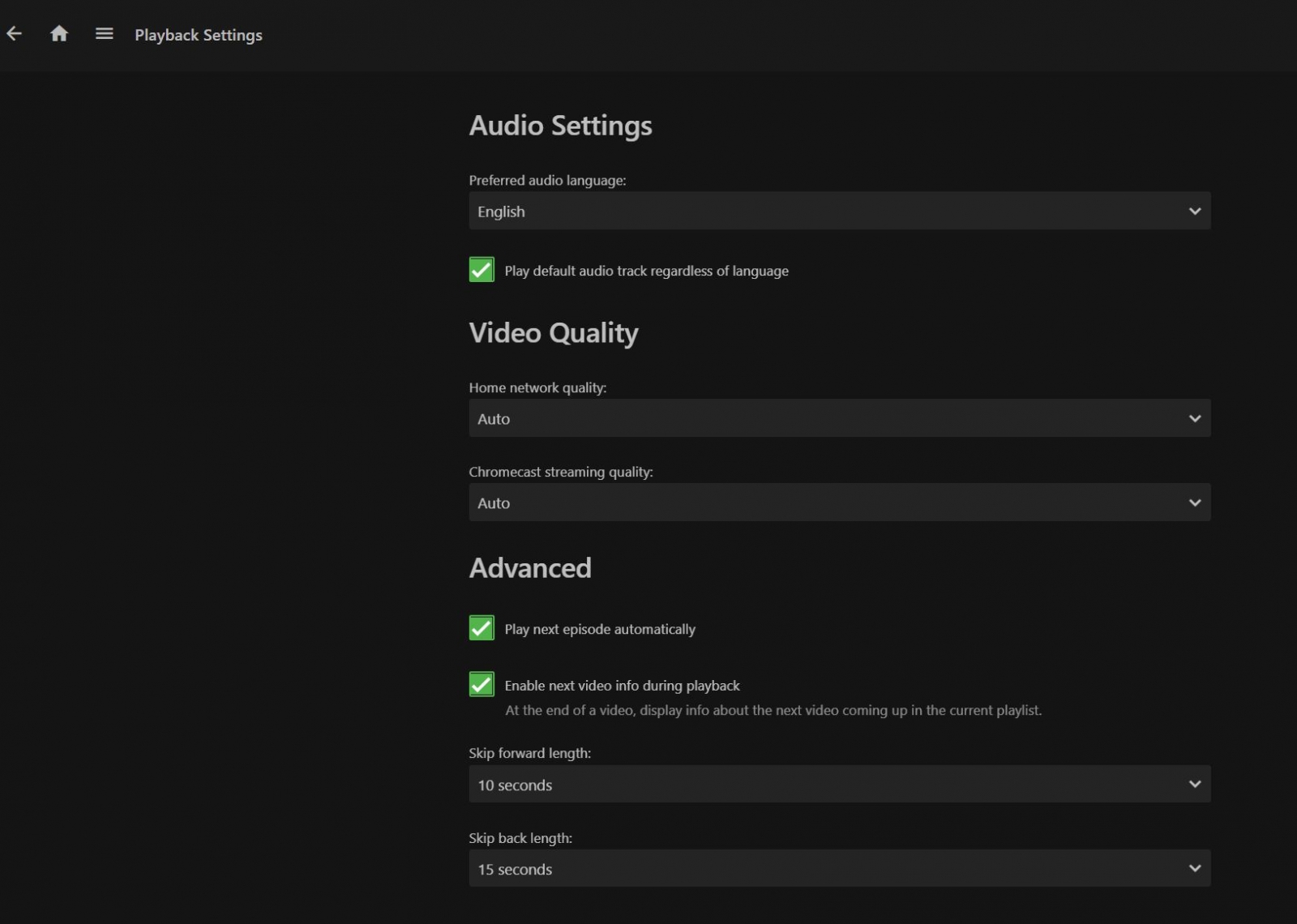Click 'Play default audio track regardless of language' text
Image resolution: width=1297 pixels, height=924 pixels.
[646, 272]
